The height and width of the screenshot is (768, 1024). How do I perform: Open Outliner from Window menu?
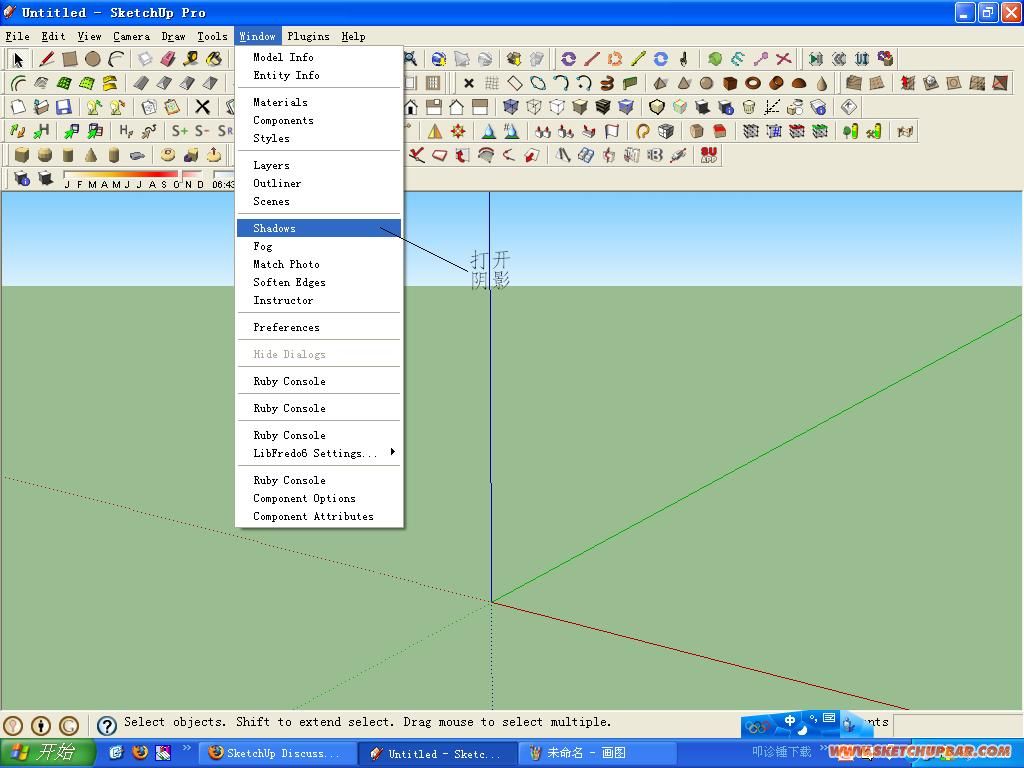point(319,184)
